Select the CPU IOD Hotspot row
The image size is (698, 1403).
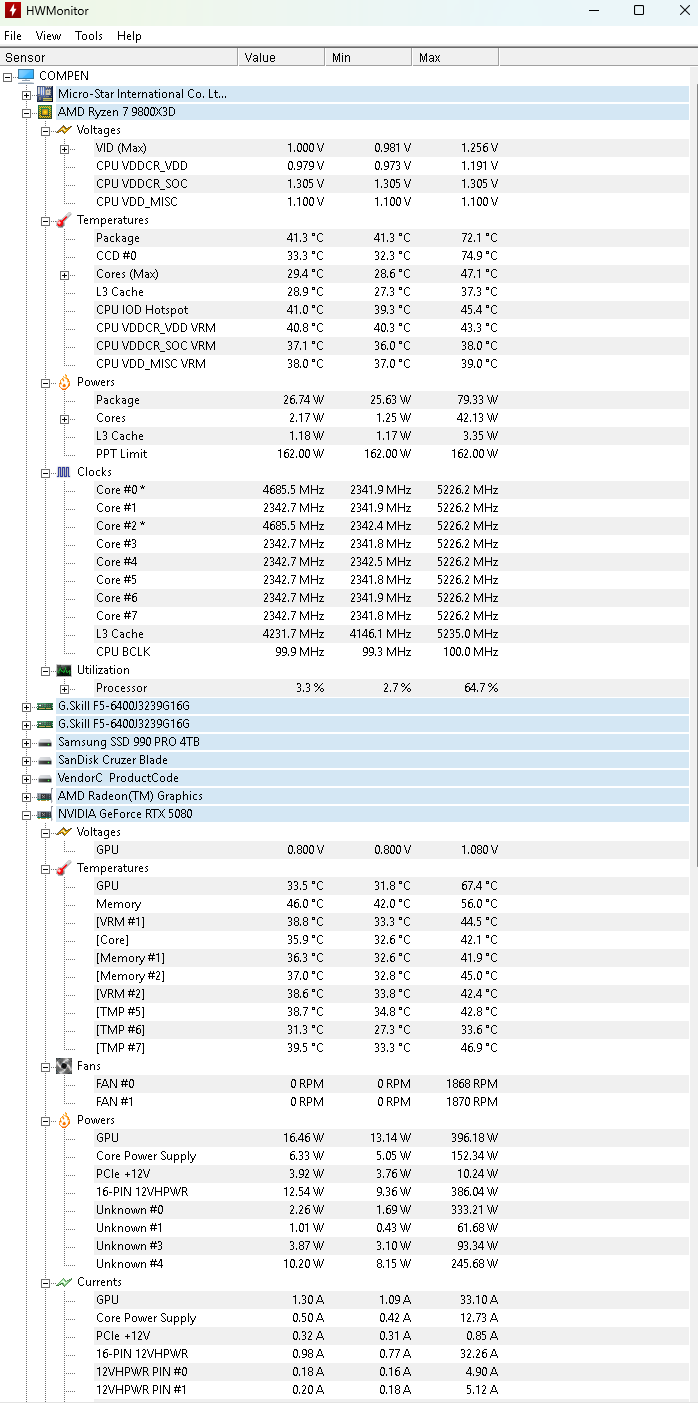[x=297, y=310]
